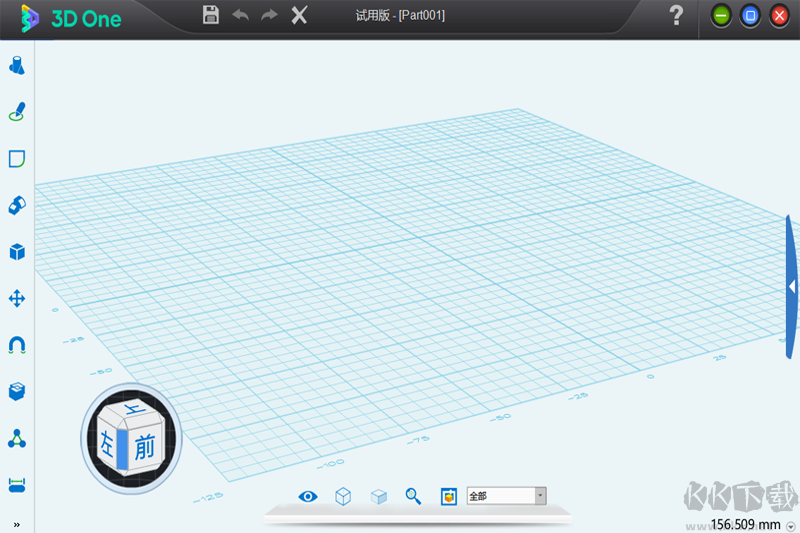Image resolution: width=800 pixels, height=533 pixels.
Task: Click the Save floppy disk button
Action: tap(211, 15)
